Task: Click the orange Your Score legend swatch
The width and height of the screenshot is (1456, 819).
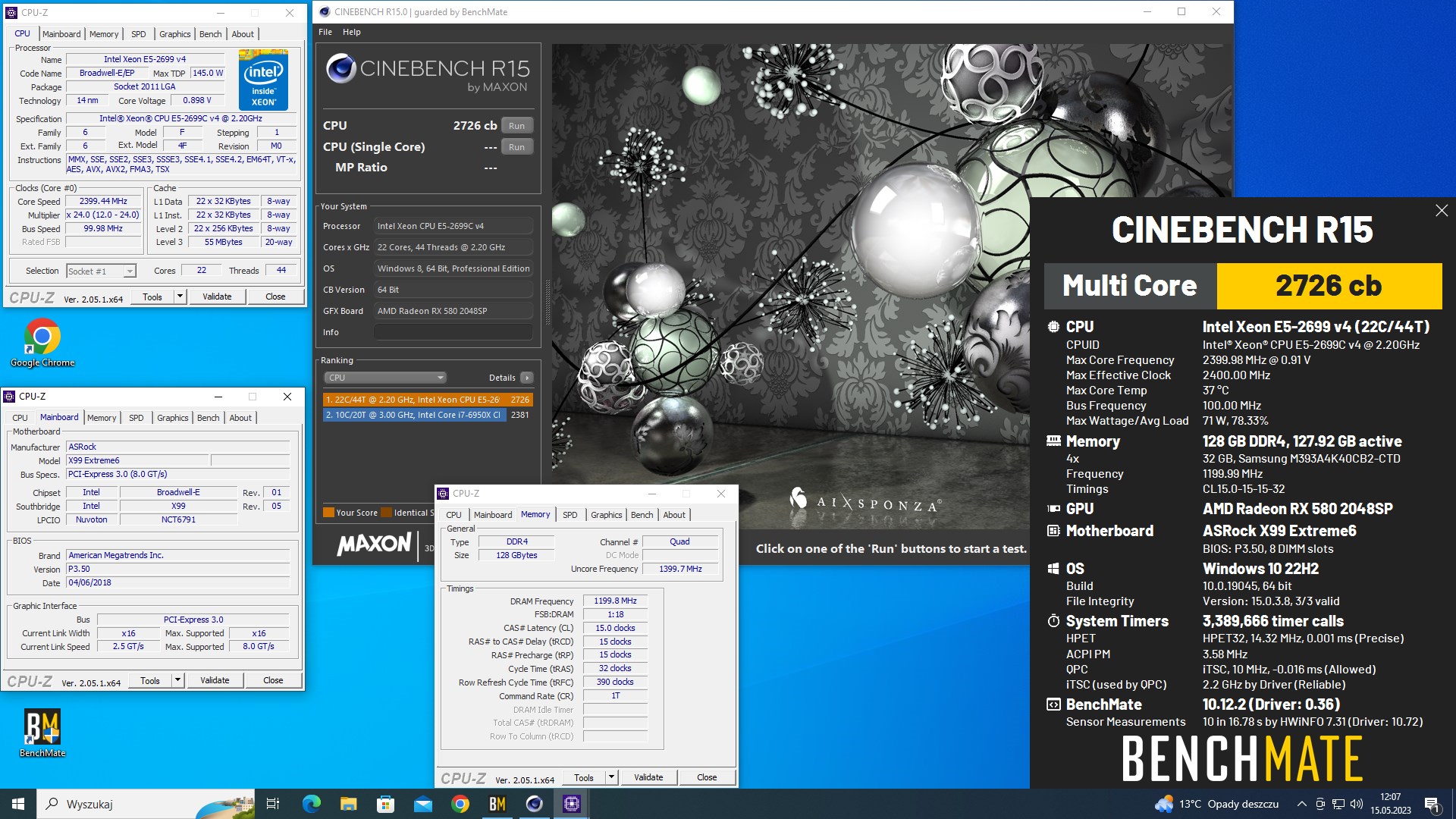Action: [x=328, y=513]
